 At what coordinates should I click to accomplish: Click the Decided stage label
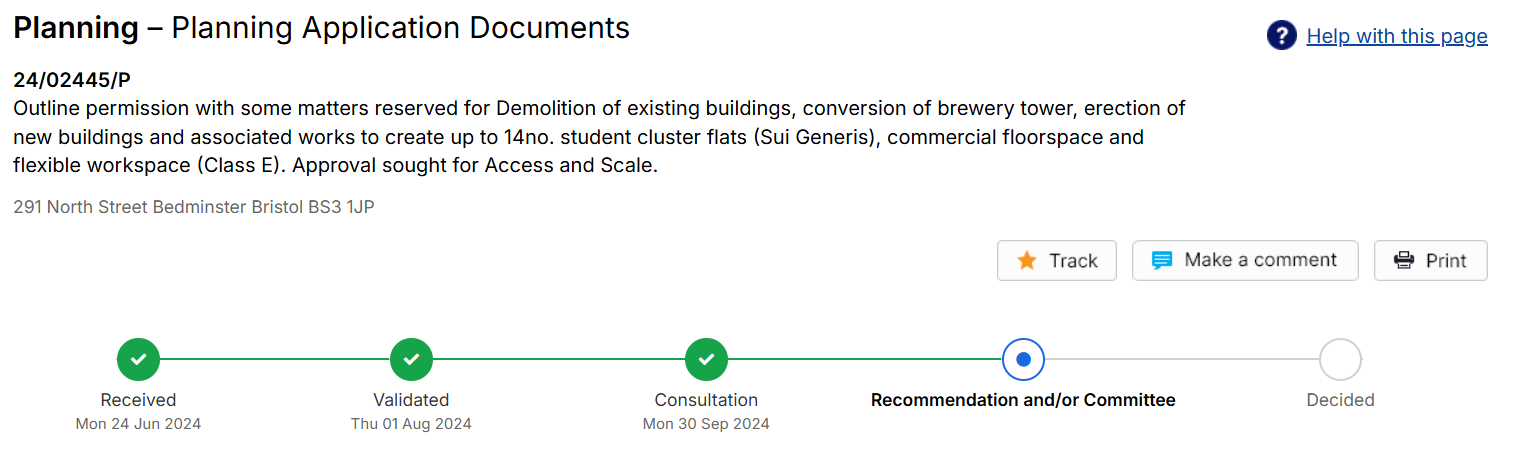click(1340, 400)
